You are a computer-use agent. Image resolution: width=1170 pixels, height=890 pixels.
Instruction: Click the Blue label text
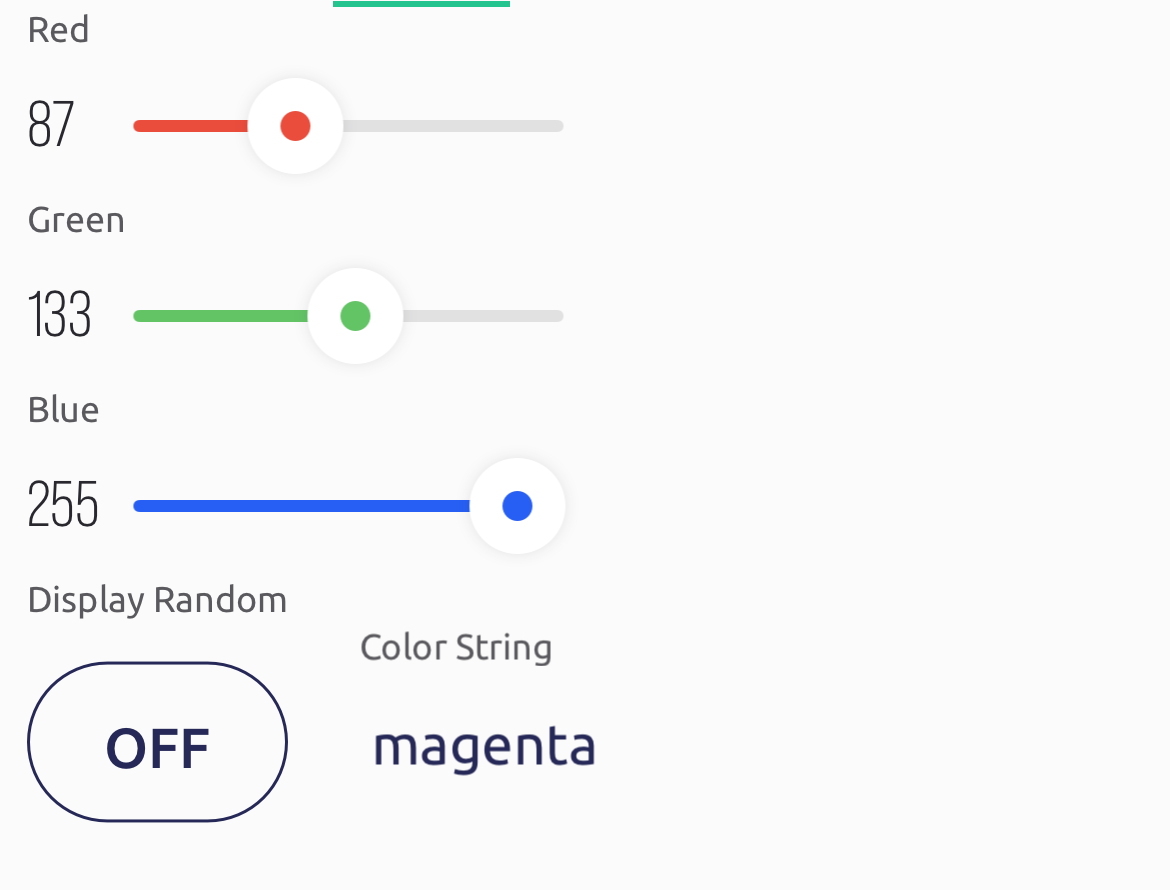(63, 410)
